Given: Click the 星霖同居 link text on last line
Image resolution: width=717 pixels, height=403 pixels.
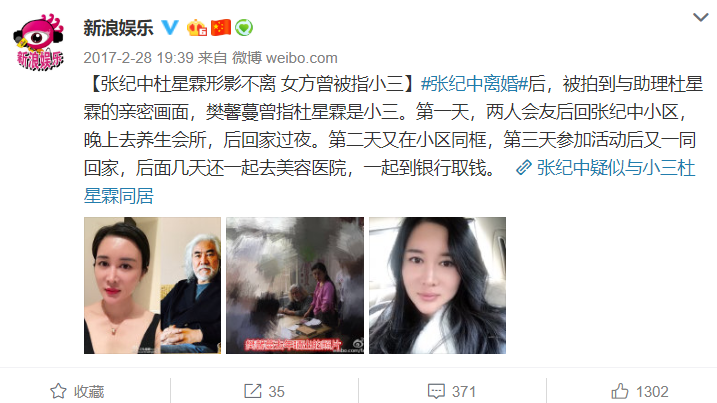Looking at the screenshot, I should point(118,196).
